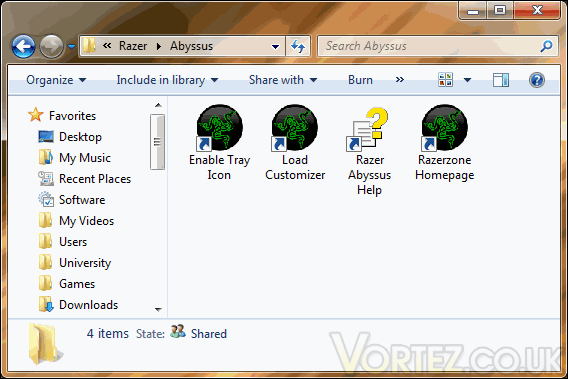This screenshot has width=568, height=379.
Task: Click the magnifier icon in search box
Action: point(546,46)
